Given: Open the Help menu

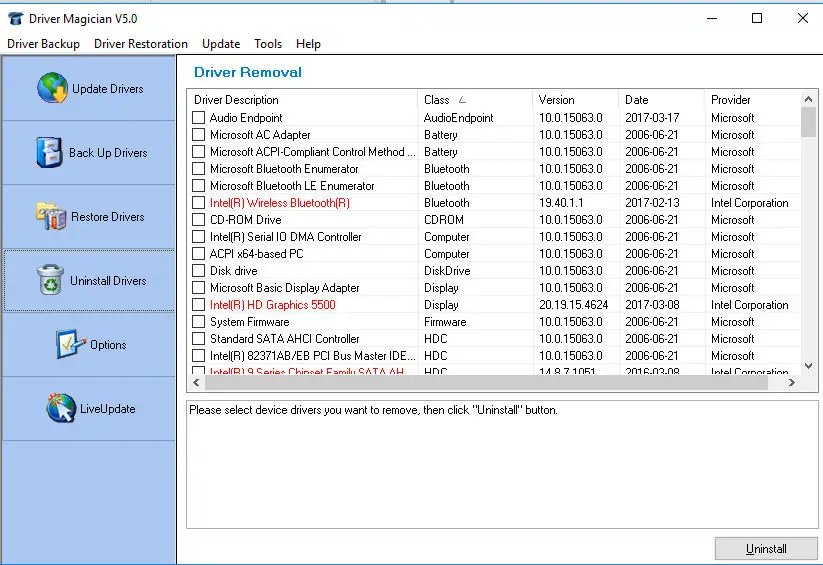Looking at the screenshot, I should tap(308, 44).
